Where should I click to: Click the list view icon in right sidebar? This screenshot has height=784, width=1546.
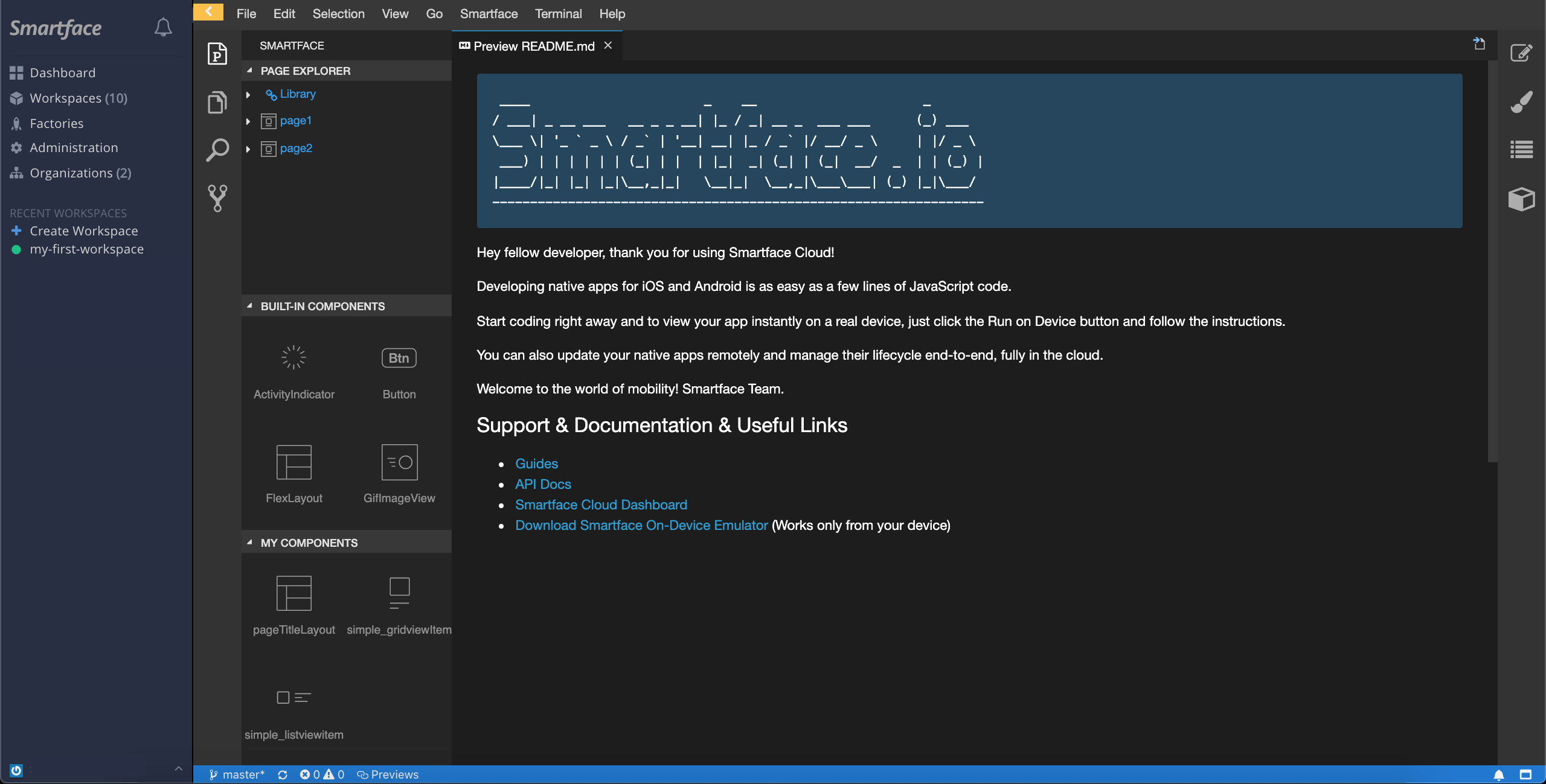click(1521, 149)
